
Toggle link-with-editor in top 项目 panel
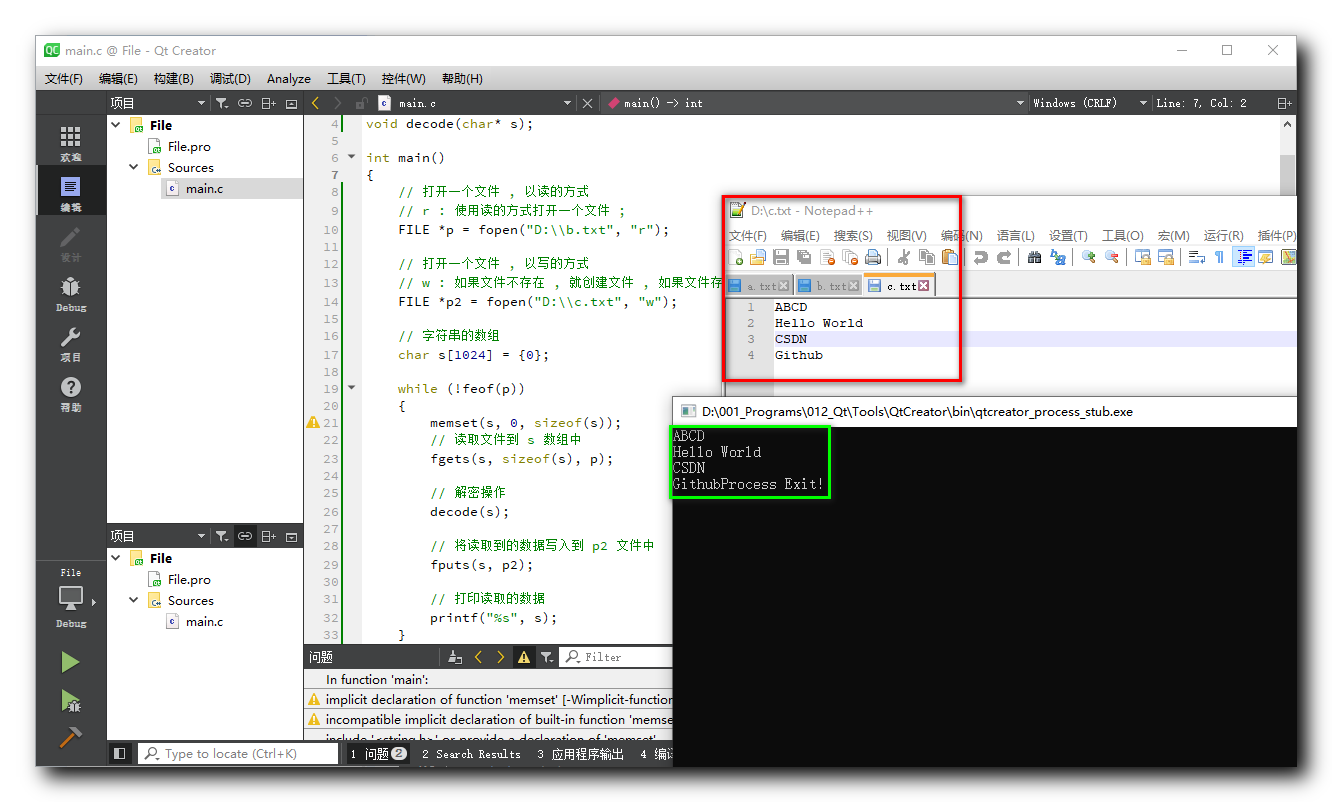pos(245,103)
